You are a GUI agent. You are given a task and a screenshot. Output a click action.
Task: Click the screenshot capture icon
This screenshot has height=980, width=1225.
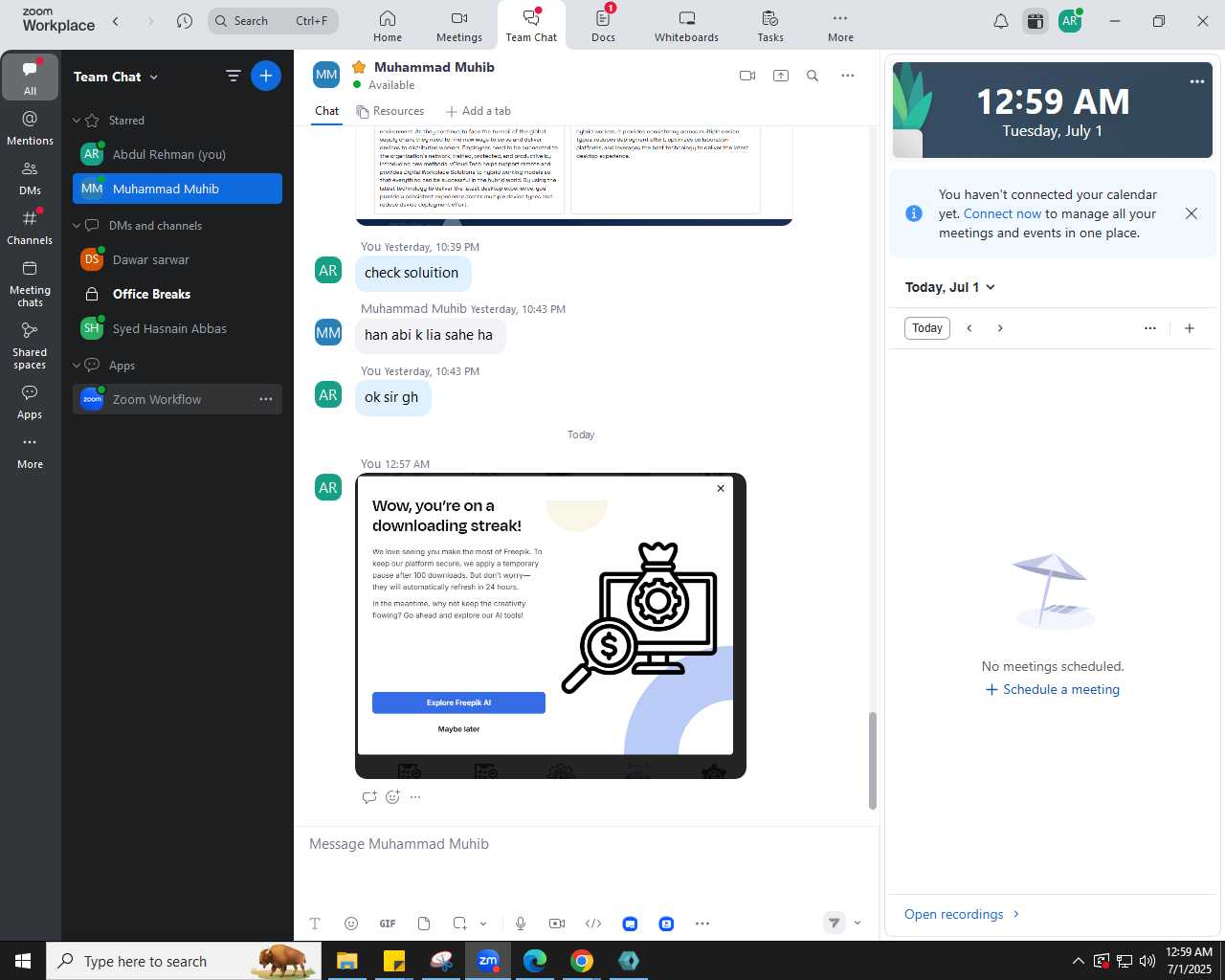460,924
